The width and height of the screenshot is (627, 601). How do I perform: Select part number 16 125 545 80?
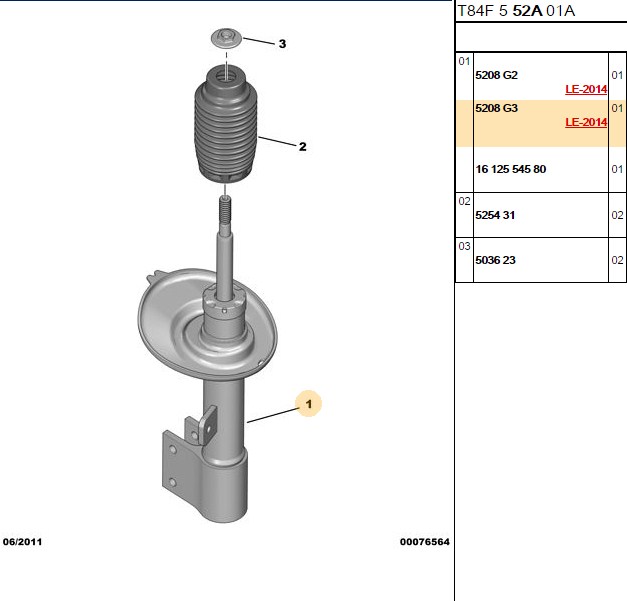point(511,169)
